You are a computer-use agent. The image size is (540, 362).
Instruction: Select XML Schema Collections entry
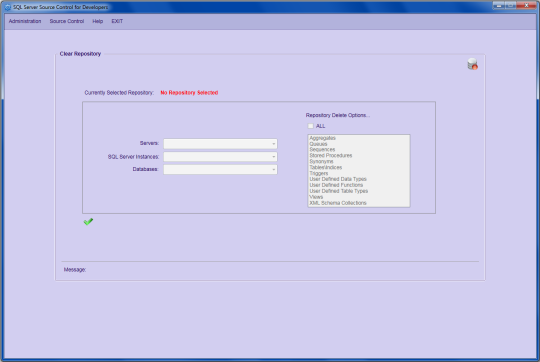338,203
